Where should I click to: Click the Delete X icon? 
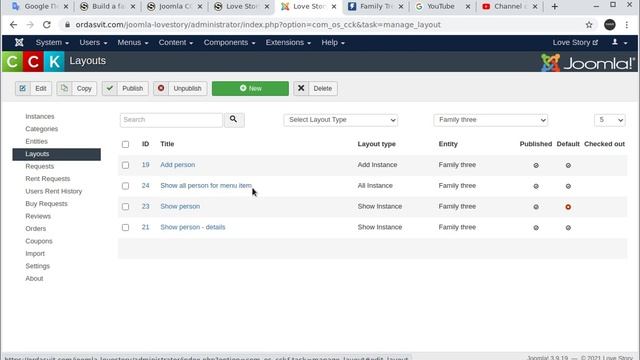point(301,88)
